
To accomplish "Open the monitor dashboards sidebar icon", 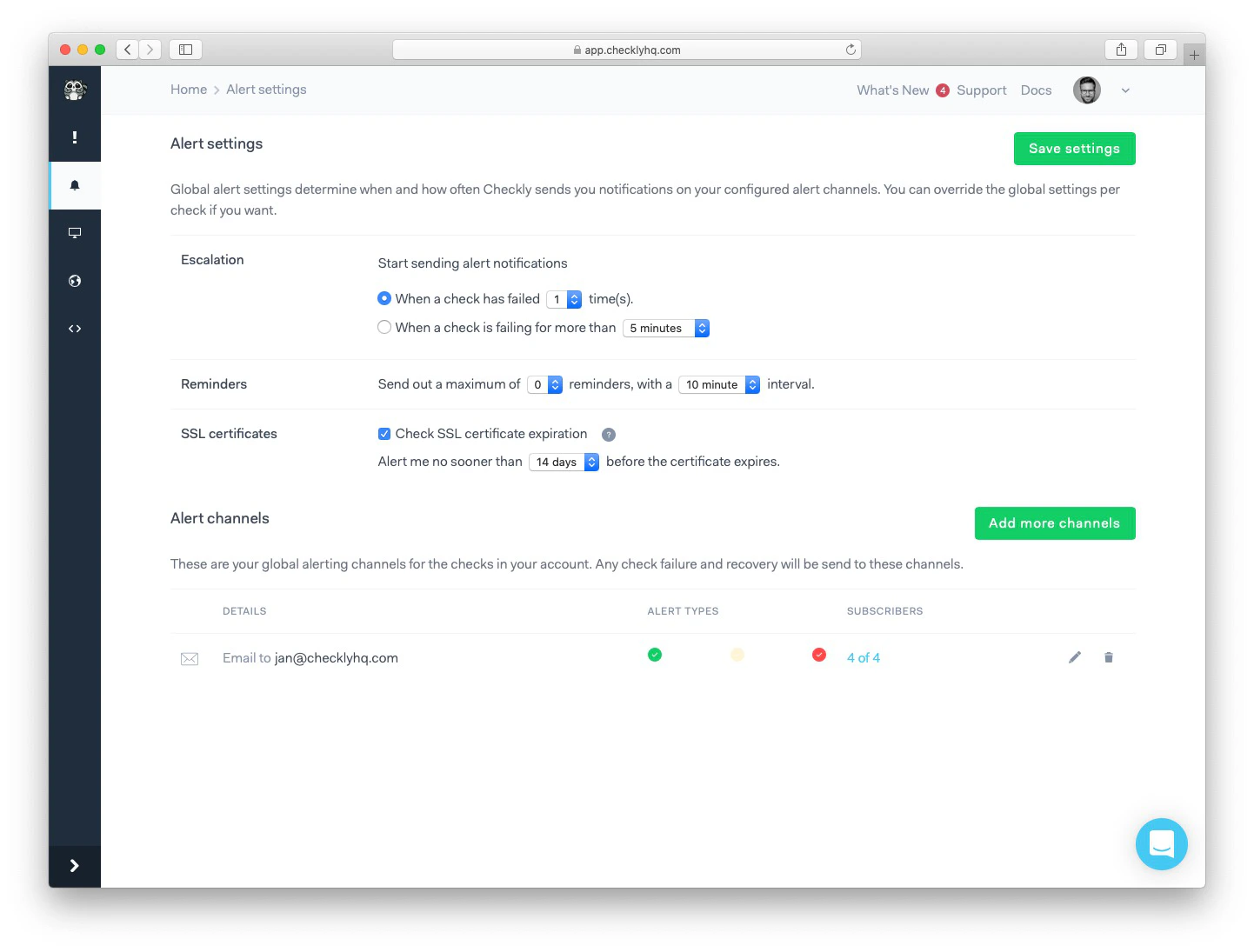I will tap(75, 232).
